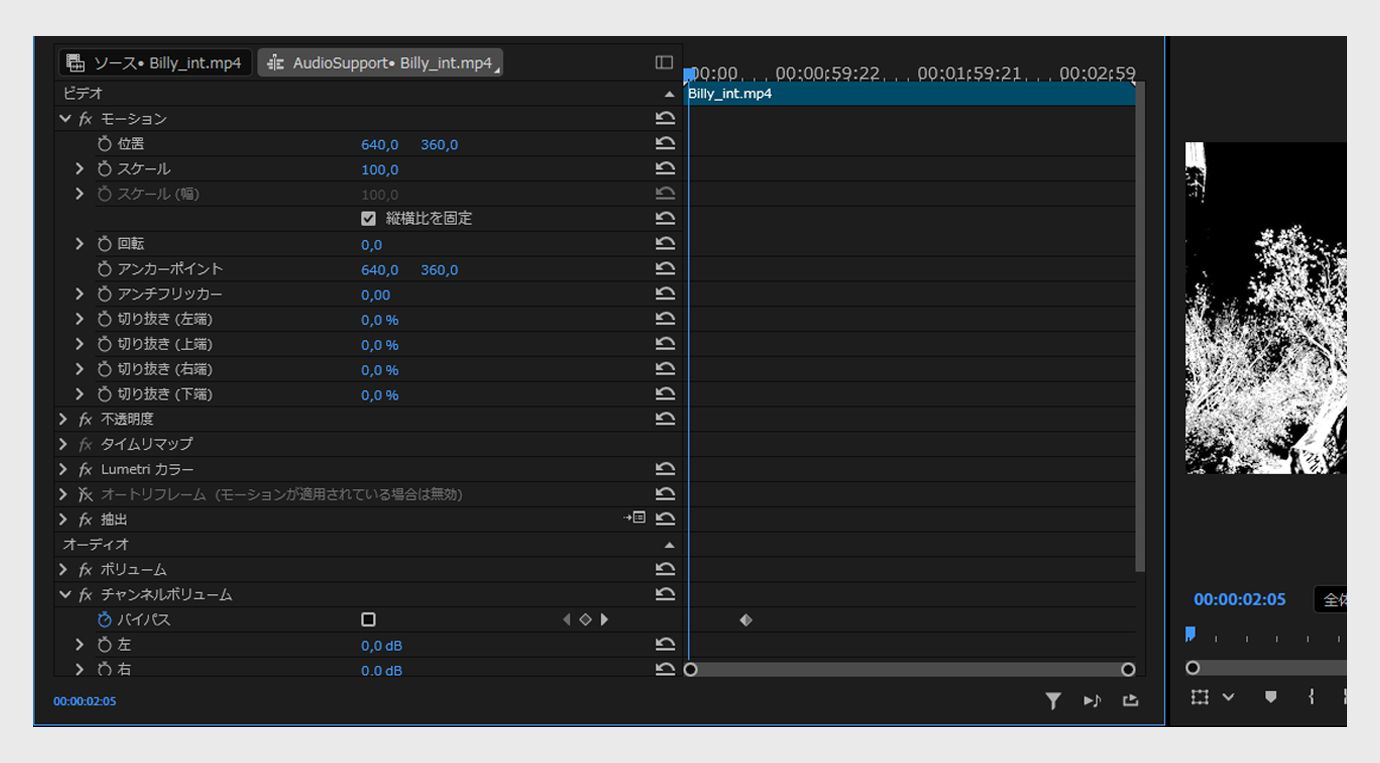This screenshot has height=763, width=1380.
Task: Toggle animation stopwatch for アンカーポイント
Action: coord(105,269)
